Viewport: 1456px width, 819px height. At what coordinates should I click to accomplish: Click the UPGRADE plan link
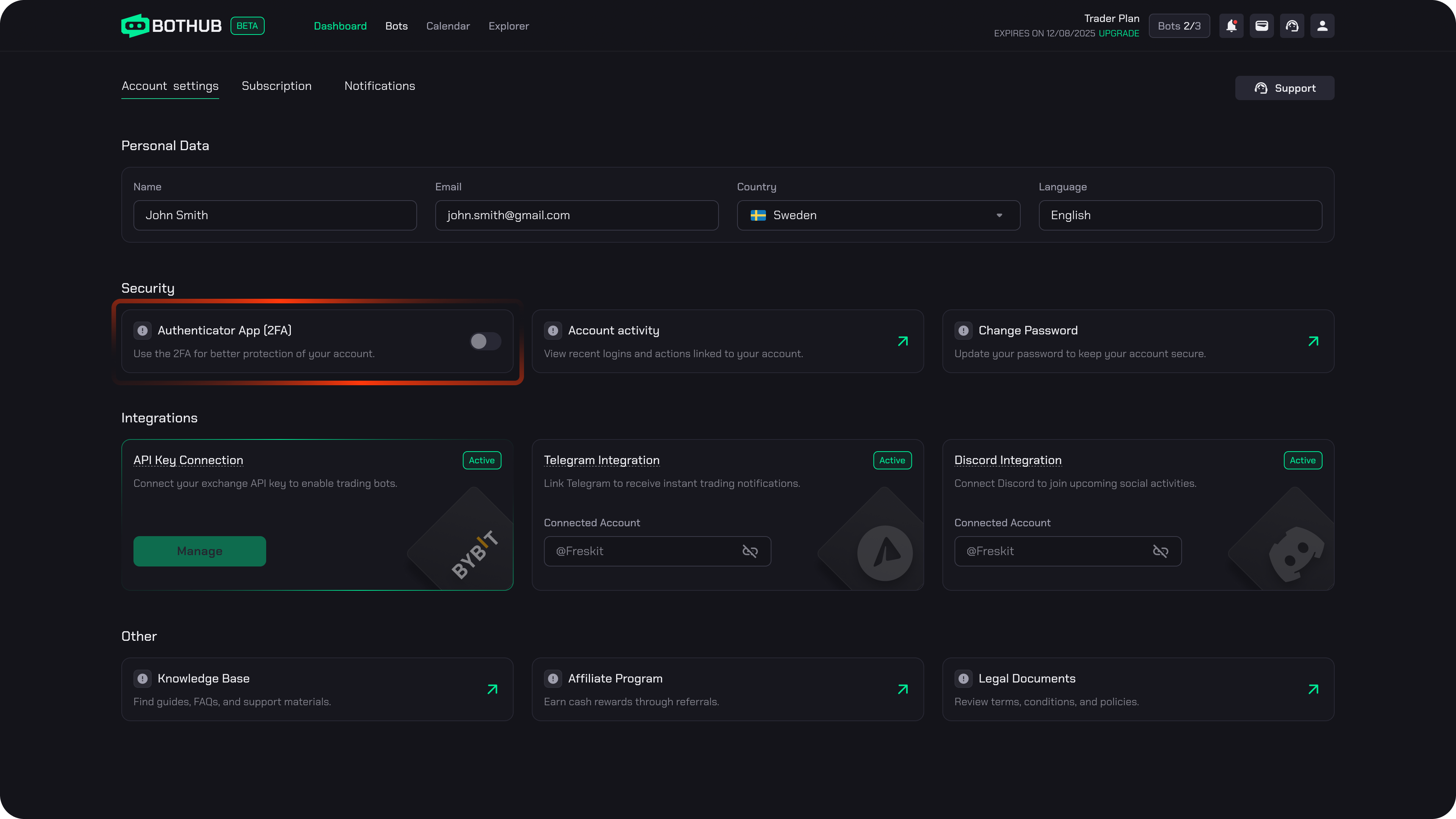coord(1119,33)
